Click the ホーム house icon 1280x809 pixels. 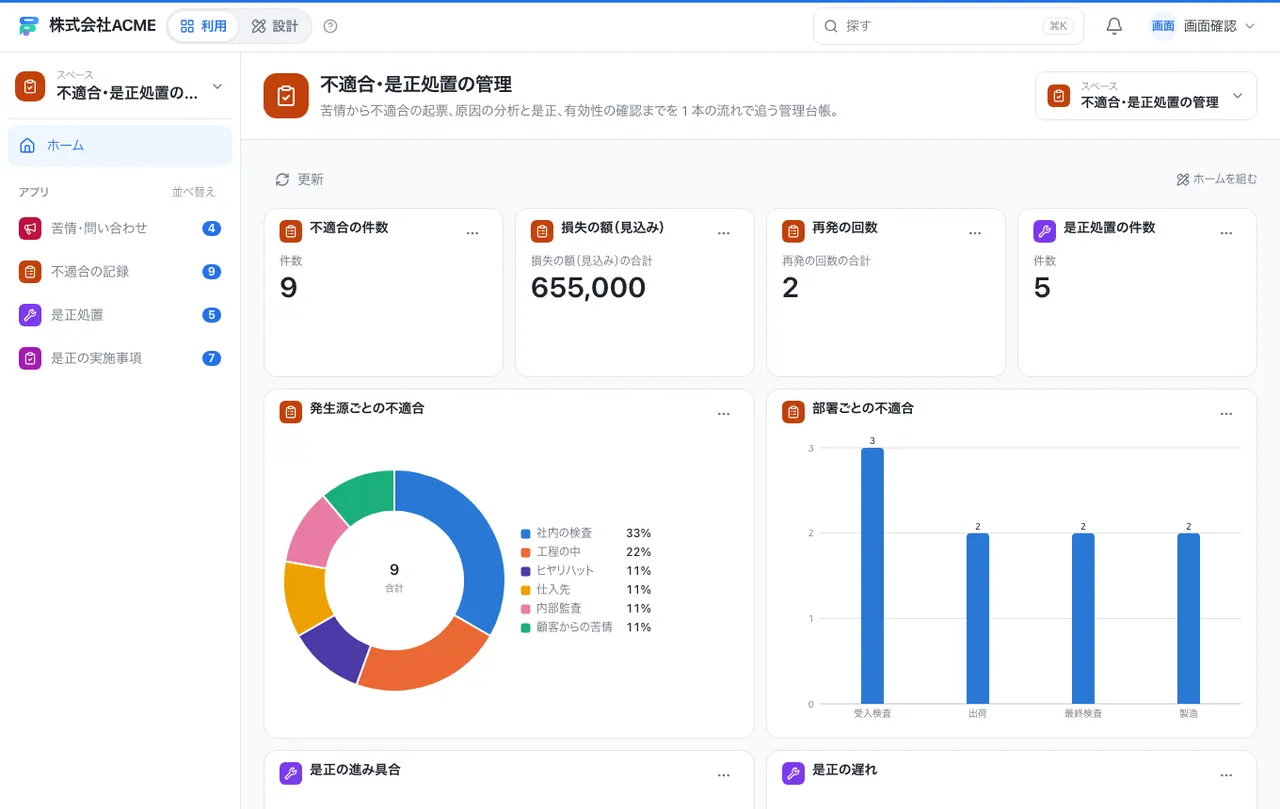[x=27, y=145]
